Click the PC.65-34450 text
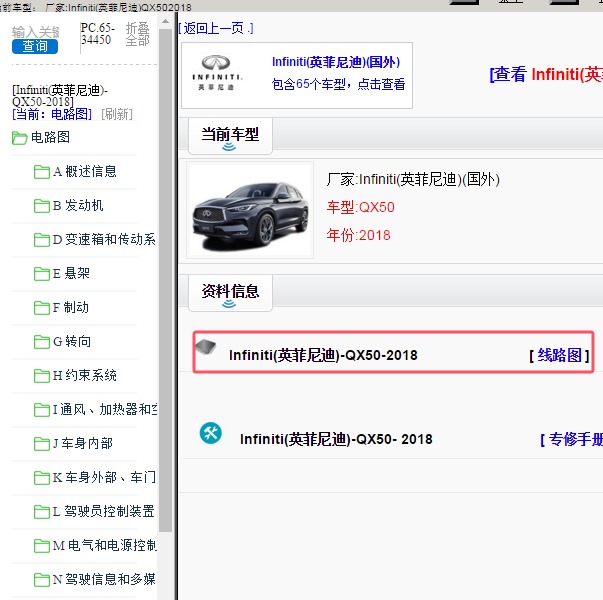Image resolution: width=603 pixels, height=600 pixels. (x=98, y=34)
